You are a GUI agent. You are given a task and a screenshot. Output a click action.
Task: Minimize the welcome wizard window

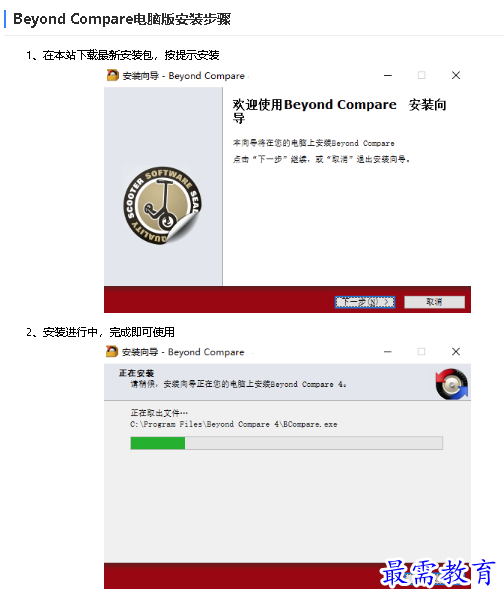[x=388, y=76]
